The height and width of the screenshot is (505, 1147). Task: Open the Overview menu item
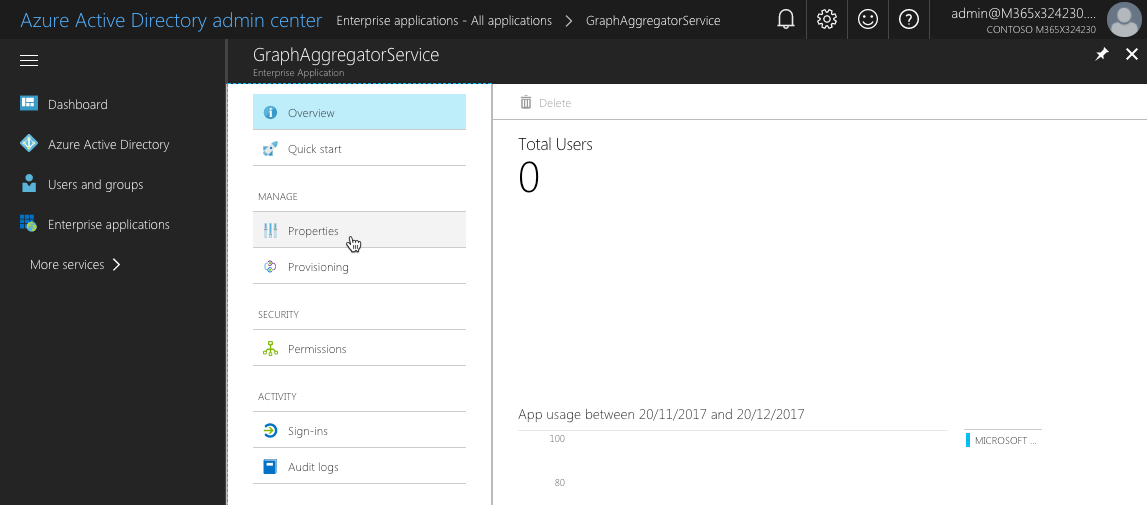(x=359, y=113)
